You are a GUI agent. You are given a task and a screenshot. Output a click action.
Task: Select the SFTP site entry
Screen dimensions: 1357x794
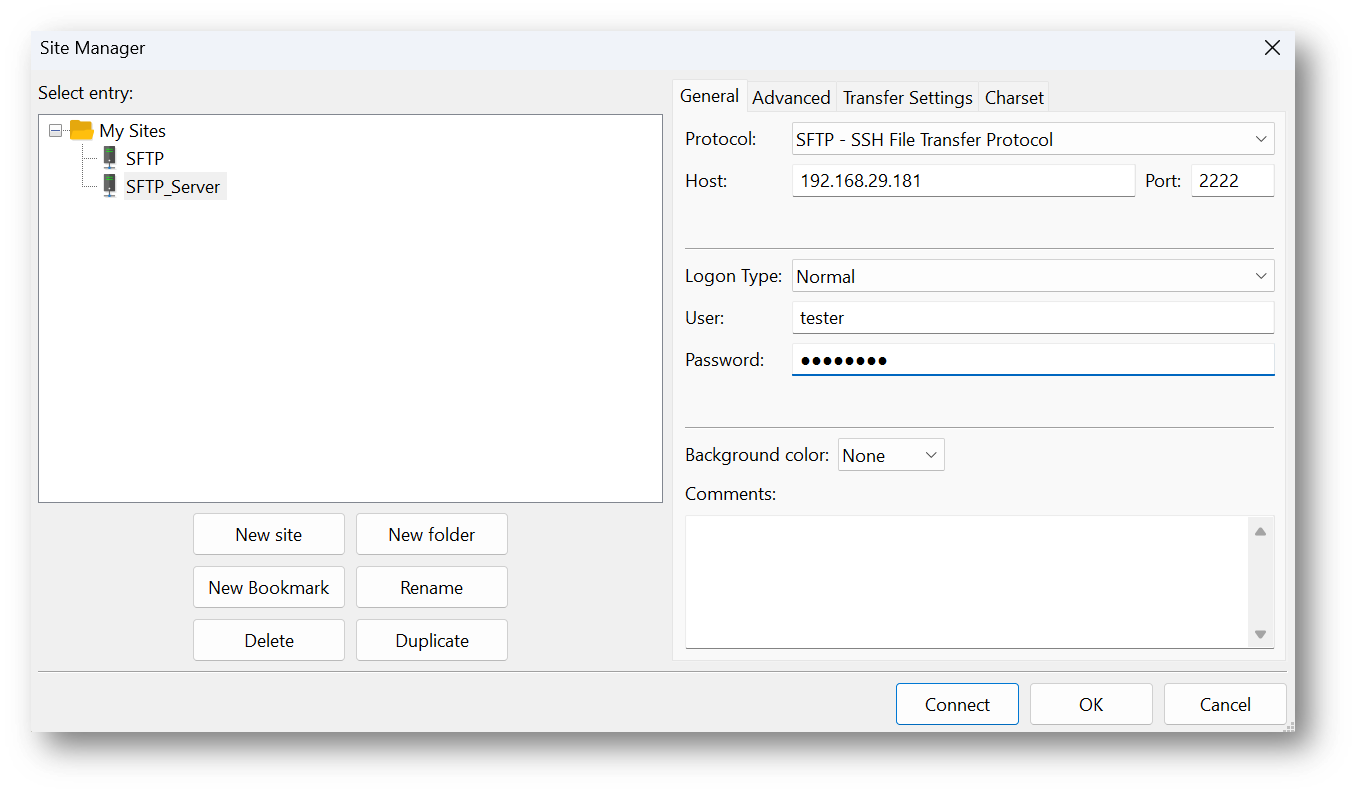click(x=144, y=157)
